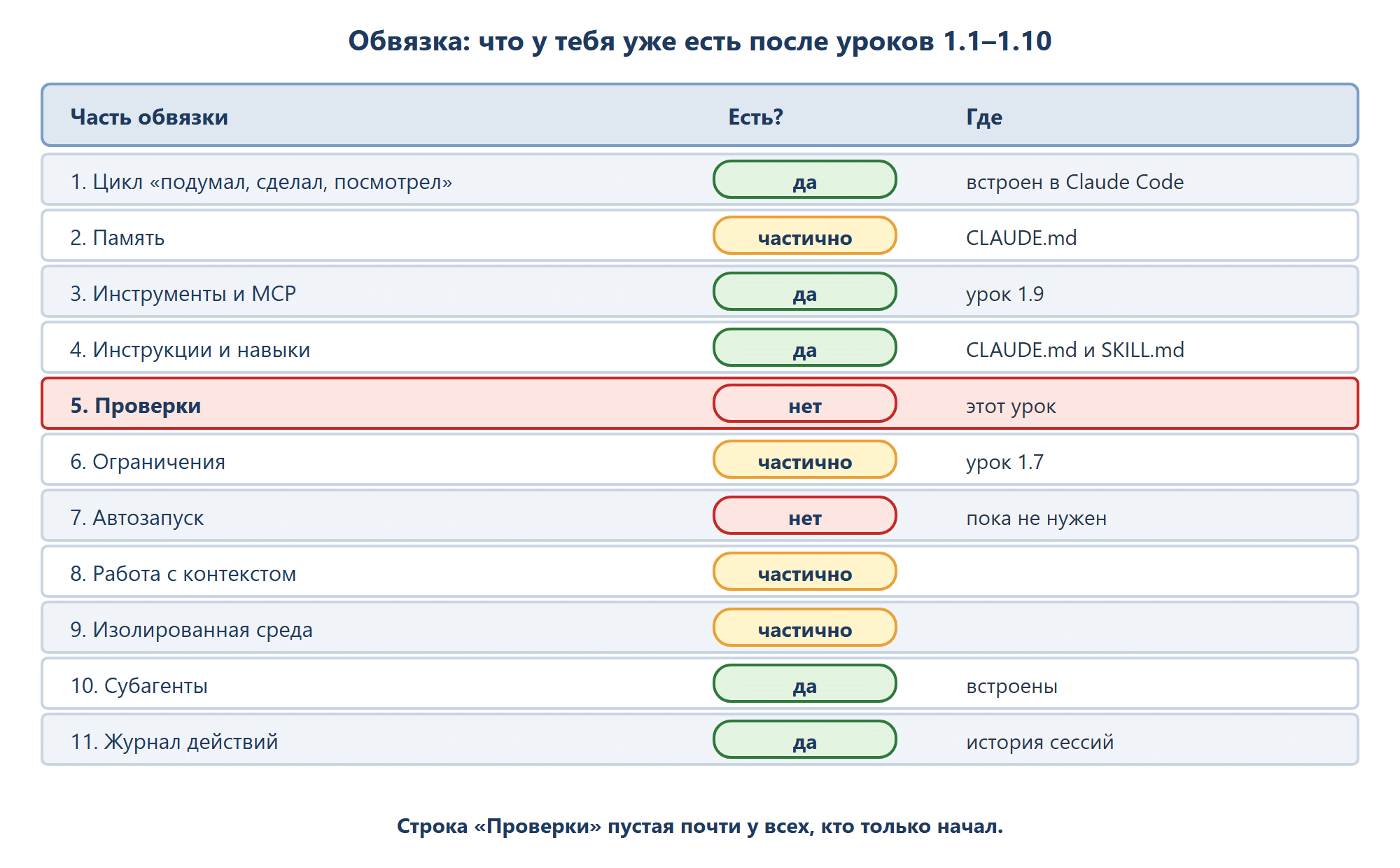
Task: Select the highlighted «5. Проверки» label
Action: [x=136, y=406]
